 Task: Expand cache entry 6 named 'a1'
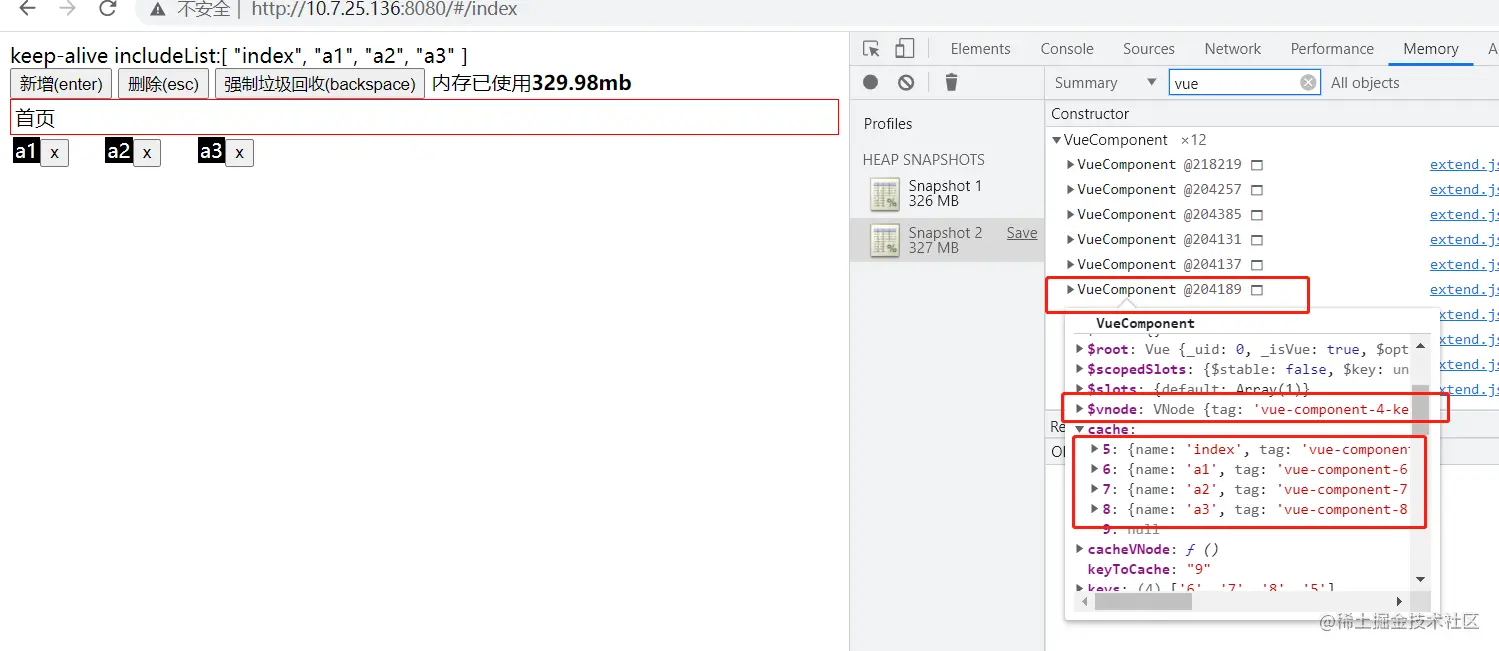[1095, 469]
